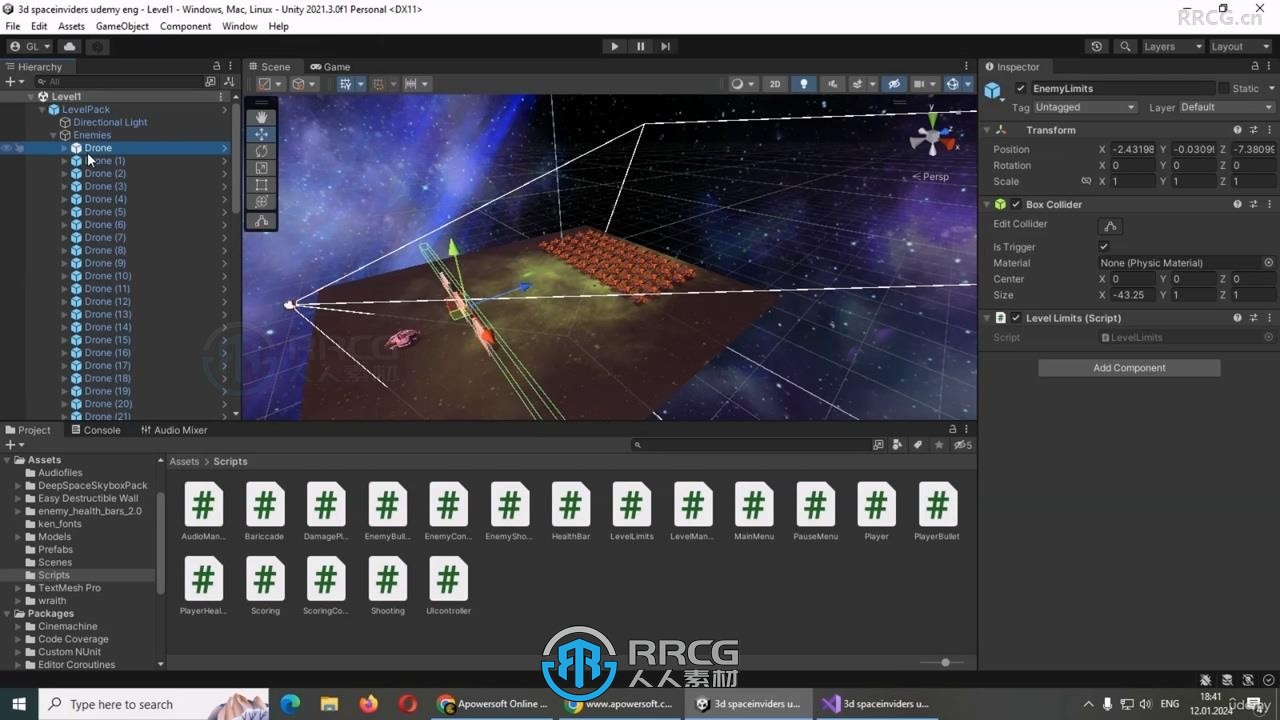Select the Prefabs folder in Assets
Viewport: 1280px width, 720px height.
tap(55, 550)
